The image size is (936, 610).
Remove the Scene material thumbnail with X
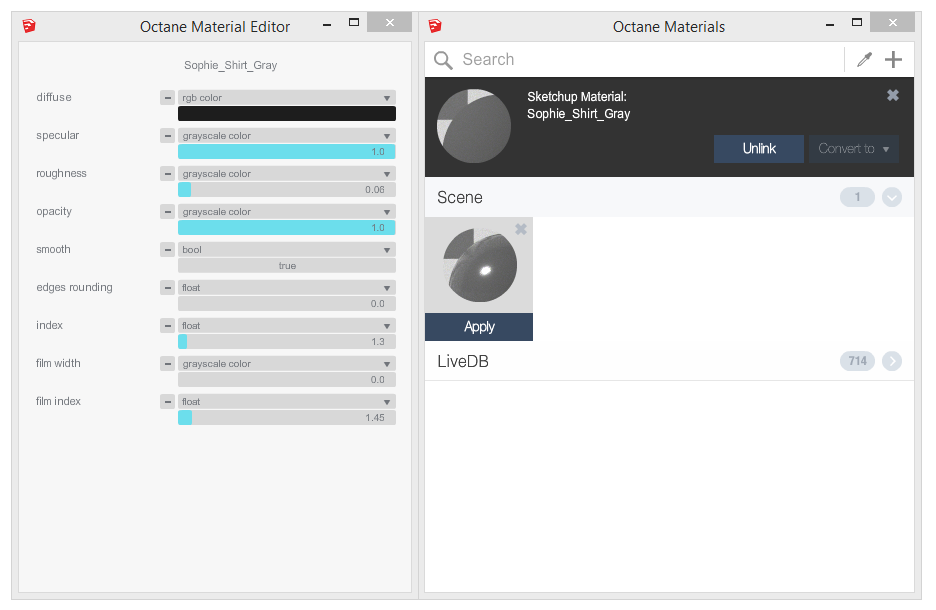pyautogui.click(x=521, y=229)
